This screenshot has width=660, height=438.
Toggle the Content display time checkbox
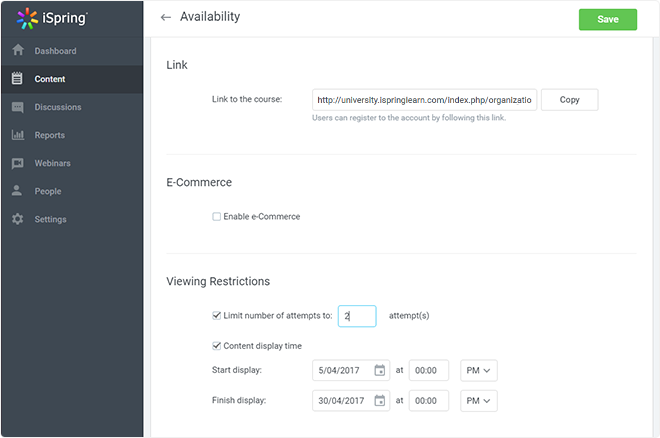click(x=216, y=346)
